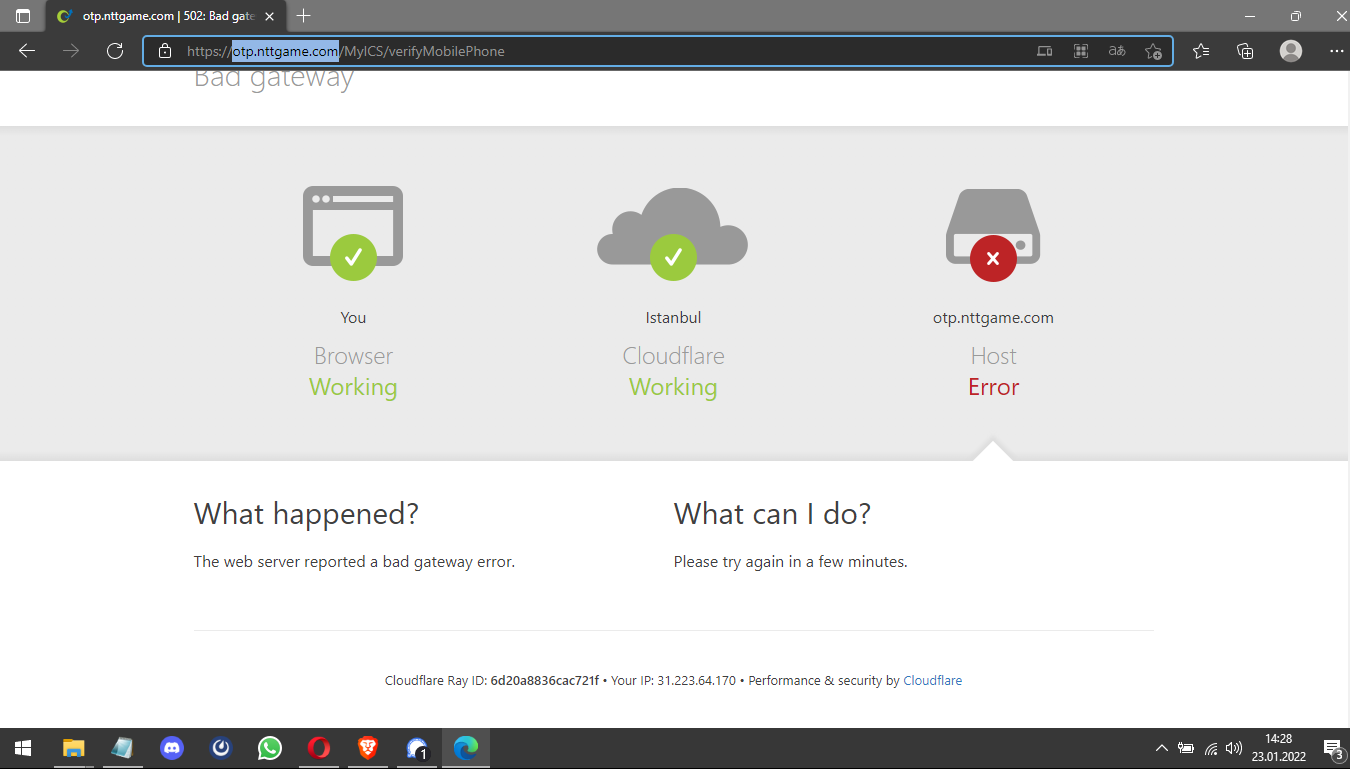Image resolution: width=1350 pixels, height=769 pixels.
Task: Click 'Please try again in a few minutes.'
Action: click(x=790, y=562)
